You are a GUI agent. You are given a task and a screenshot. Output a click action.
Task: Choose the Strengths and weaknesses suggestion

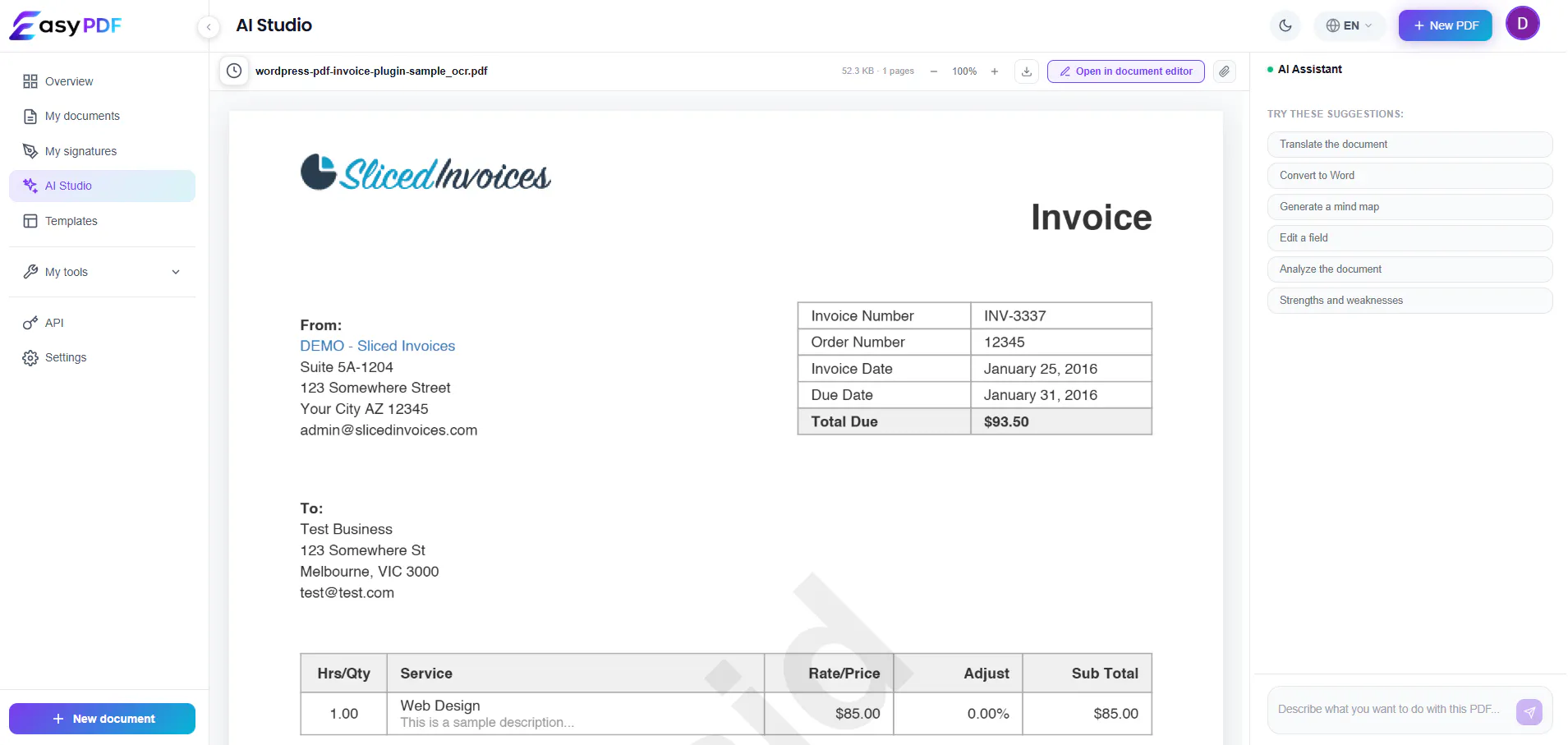1409,301
